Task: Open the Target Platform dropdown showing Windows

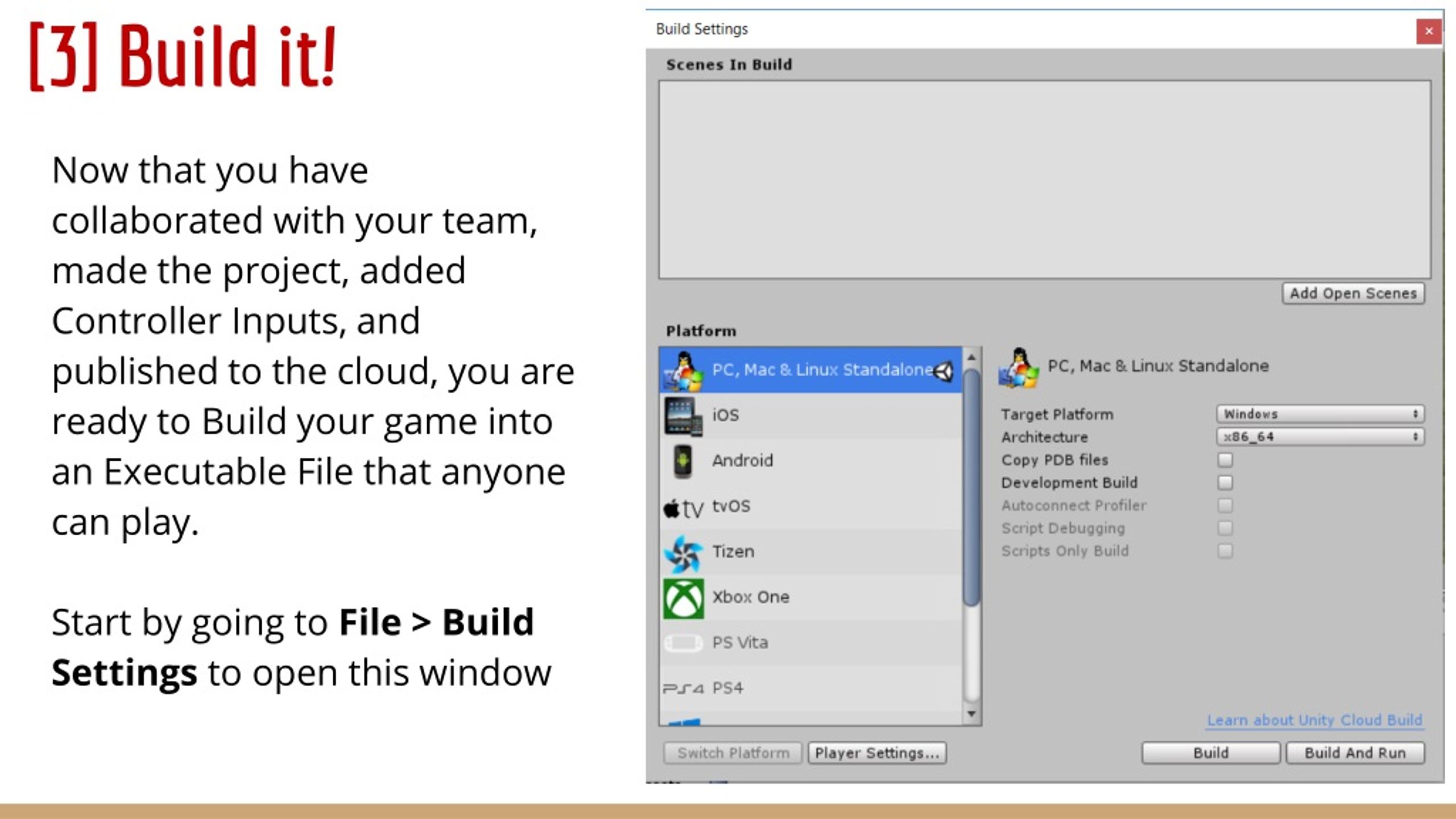Action: click(x=1320, y=414)
